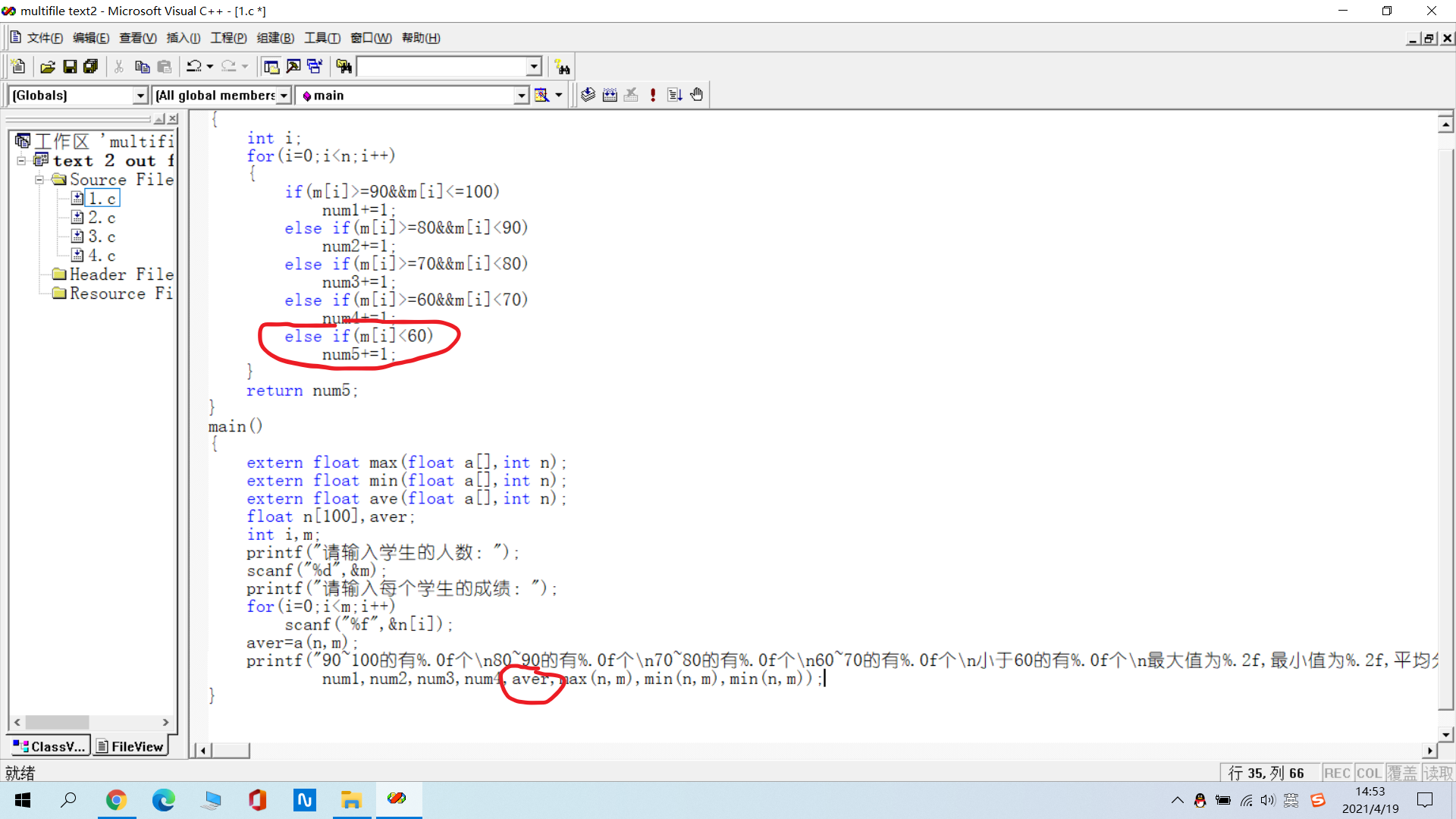Open the main function dropdown
The image size is (1456, 819).
coord(521,96)
